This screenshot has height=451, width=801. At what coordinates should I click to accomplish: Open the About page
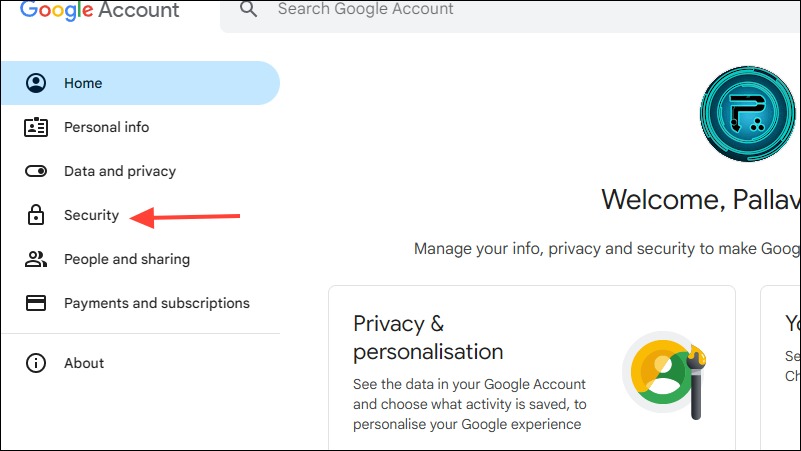[140, 363]
